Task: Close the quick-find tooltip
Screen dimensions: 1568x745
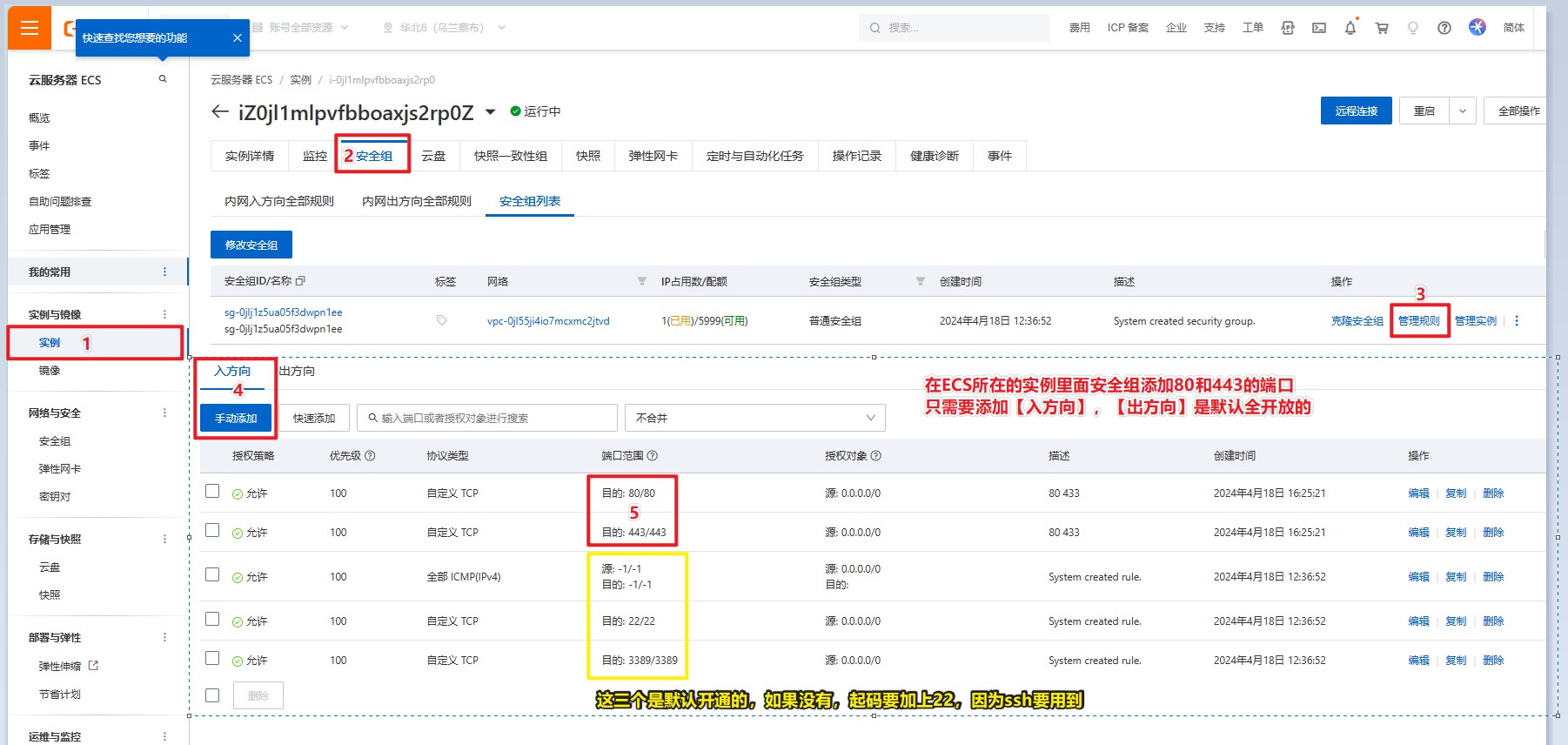Action: pyautogui.click(x=238, y=38)
